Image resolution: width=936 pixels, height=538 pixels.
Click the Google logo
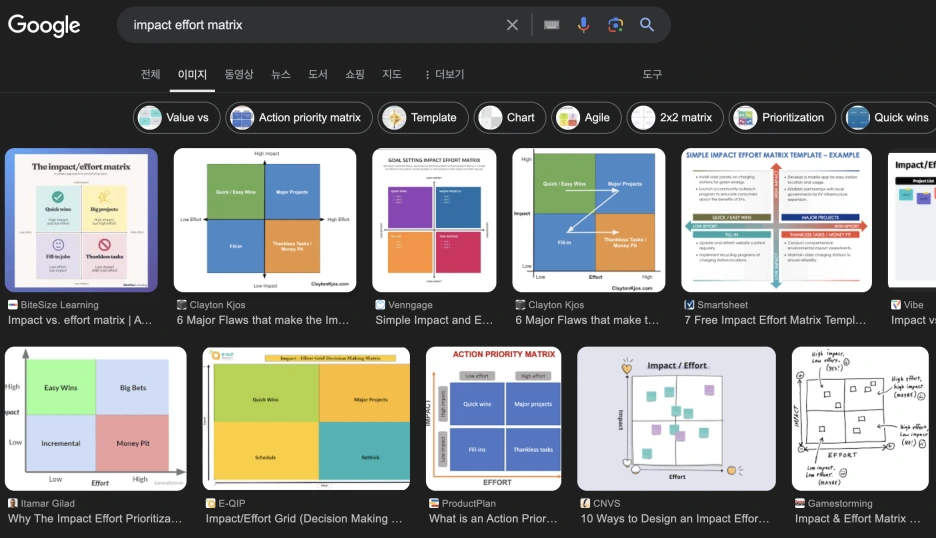click(x=44, y=25)
